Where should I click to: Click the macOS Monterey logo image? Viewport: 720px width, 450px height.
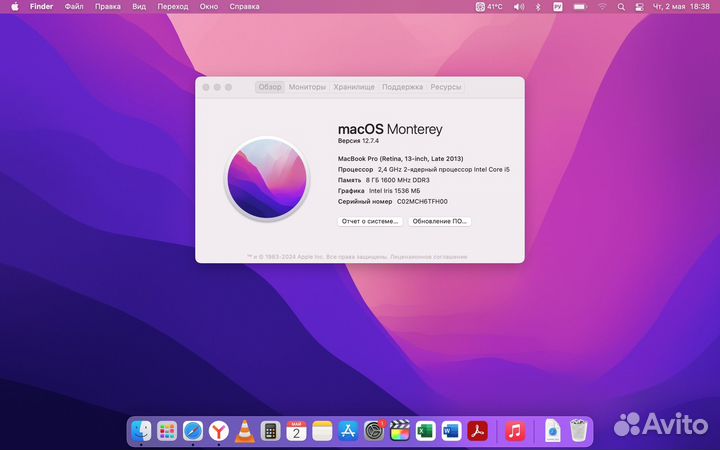pos(267,178)
